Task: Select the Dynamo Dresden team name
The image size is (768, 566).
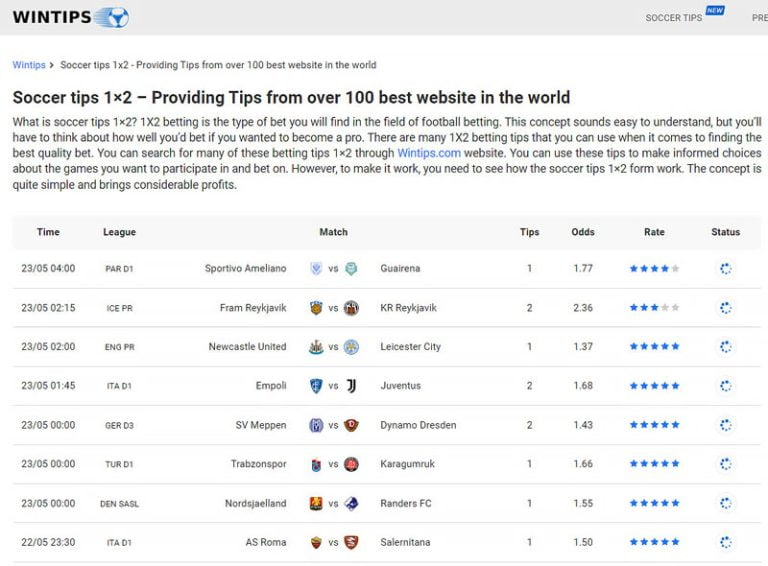Action: (418, 425)
